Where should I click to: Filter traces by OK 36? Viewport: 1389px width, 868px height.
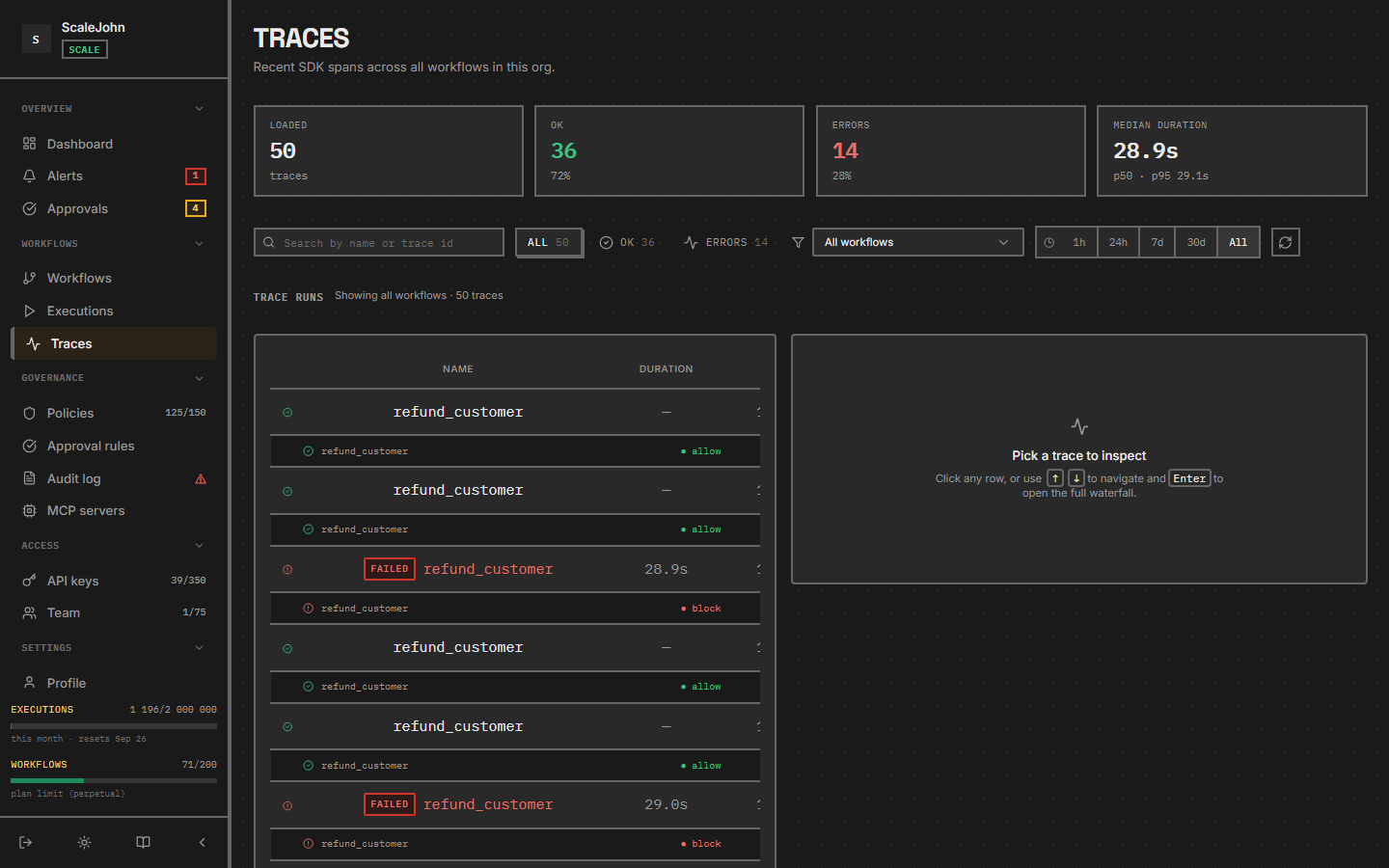[627, 242]
